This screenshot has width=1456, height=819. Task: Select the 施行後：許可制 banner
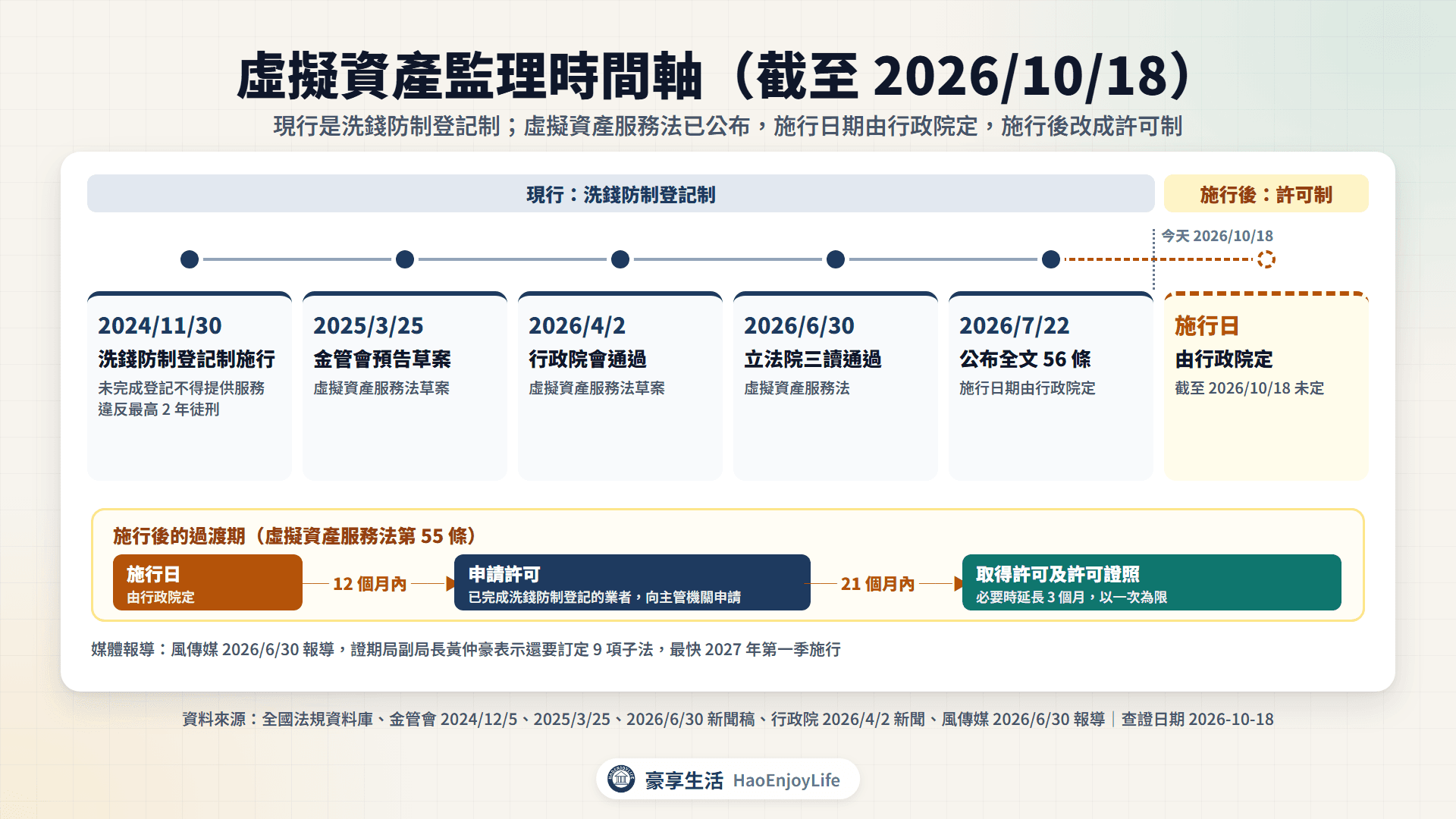click(x=1266, y=194)
